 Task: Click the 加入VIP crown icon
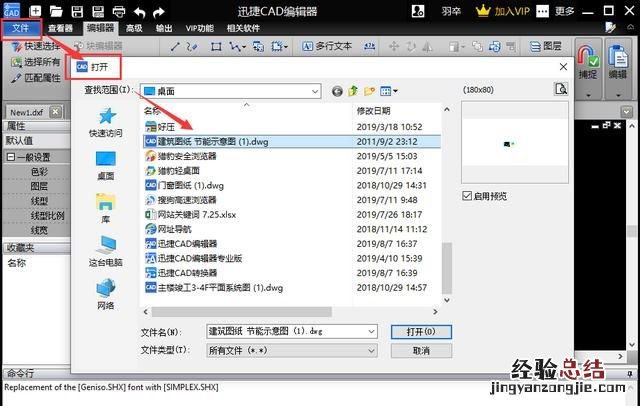[483, 11]
